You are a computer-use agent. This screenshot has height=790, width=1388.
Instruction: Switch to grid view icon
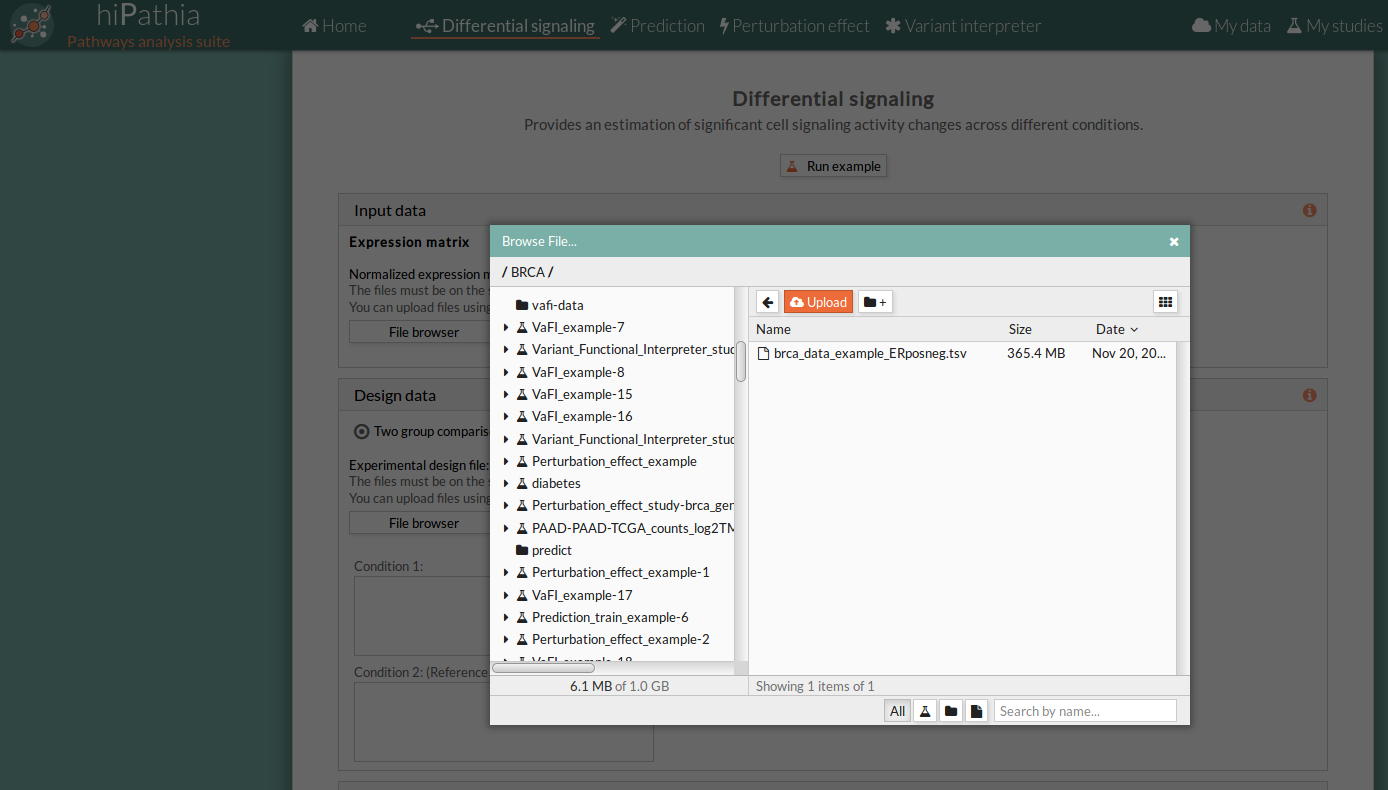[1164, 302]
